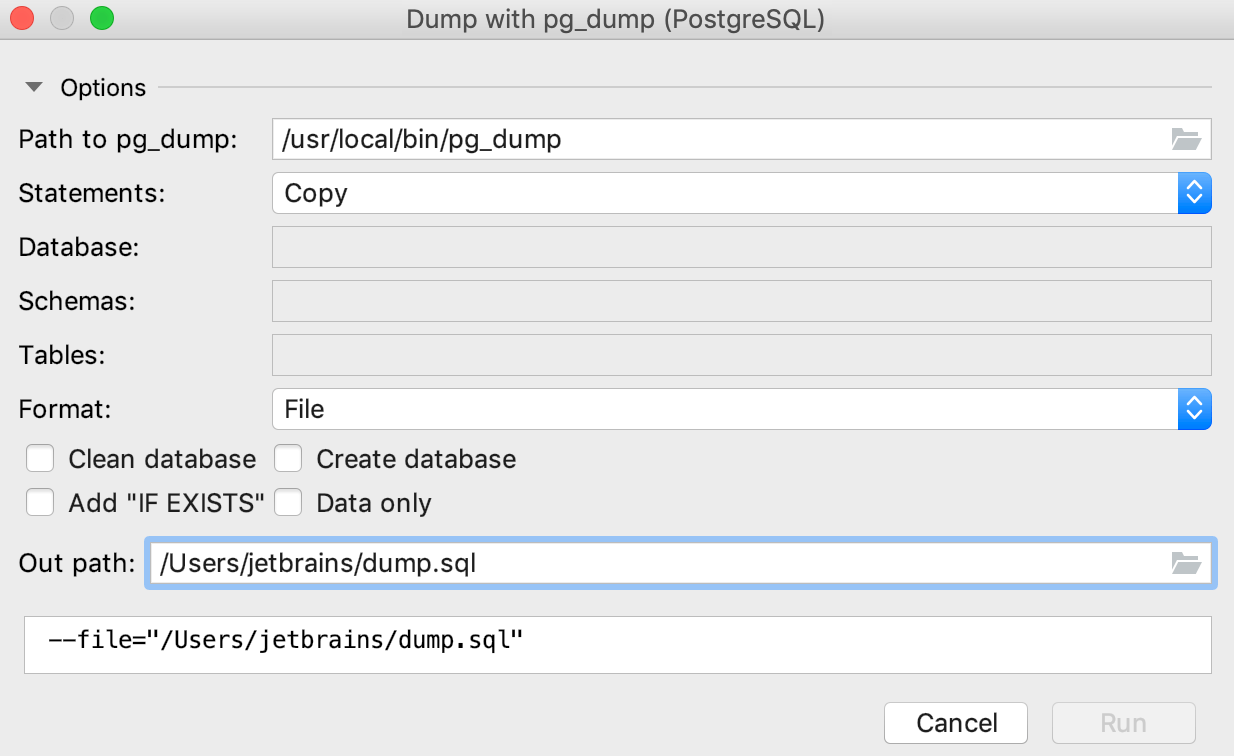Toggle the Add "IF EXISTS" checkbox

(x=40, y=503)
